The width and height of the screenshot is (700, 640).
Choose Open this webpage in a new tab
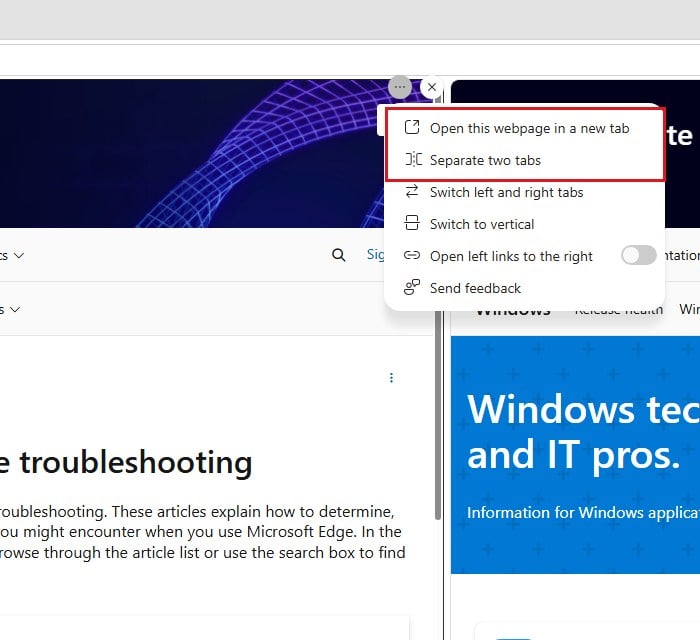pos(525,129)
